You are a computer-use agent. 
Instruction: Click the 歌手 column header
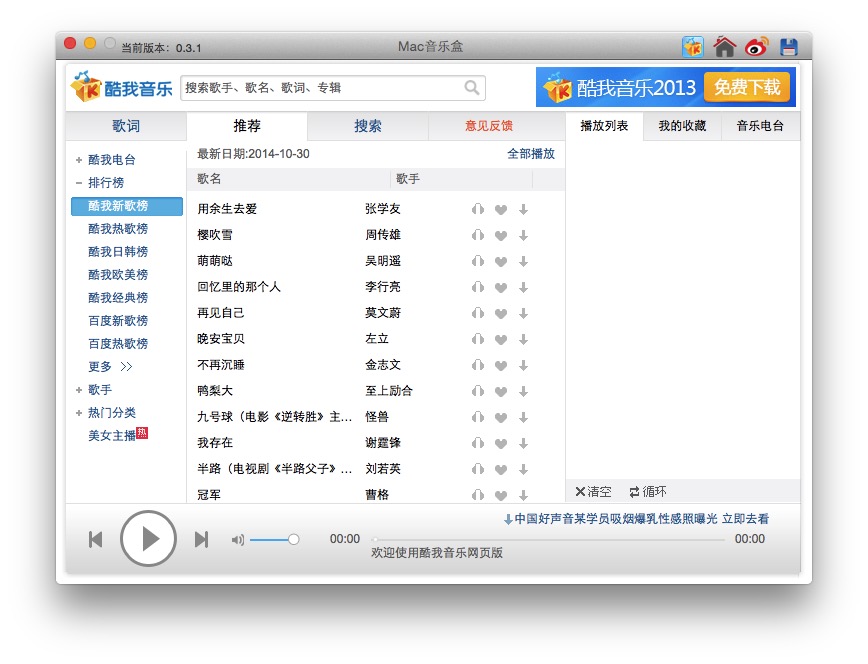(408, 179)
